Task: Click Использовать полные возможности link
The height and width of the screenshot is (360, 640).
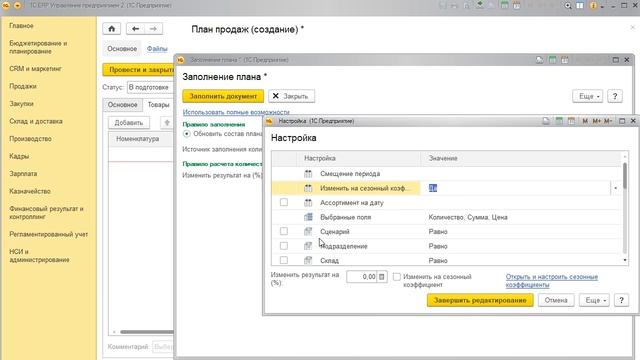Action: [x=236, y=112]
